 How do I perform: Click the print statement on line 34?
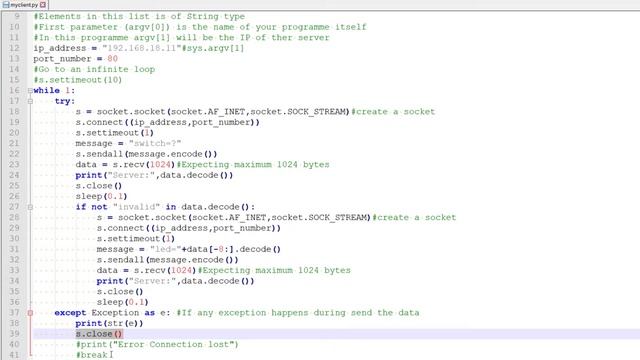176,281
